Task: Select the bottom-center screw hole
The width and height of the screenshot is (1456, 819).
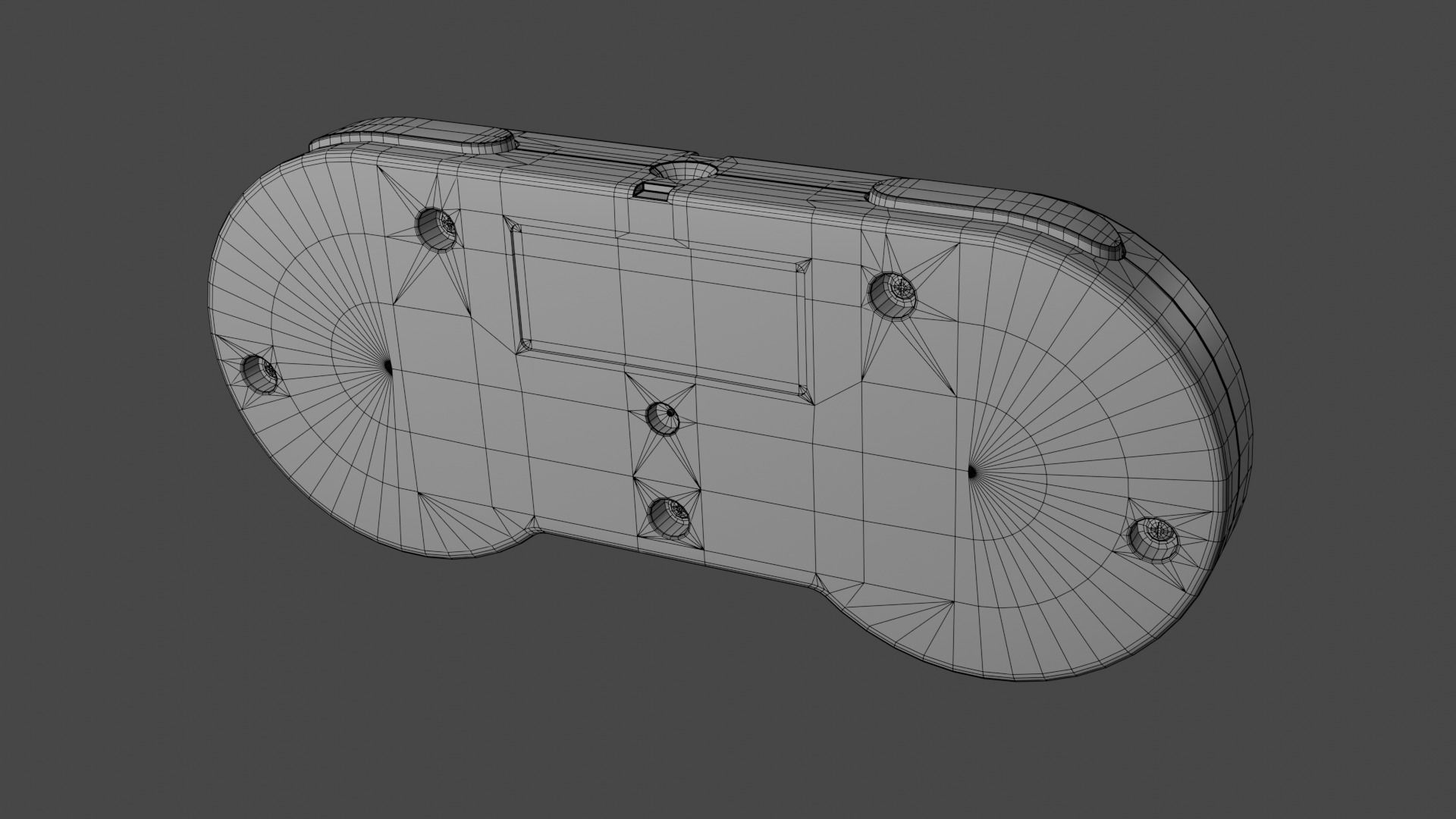Action: (x=670, y=517)
